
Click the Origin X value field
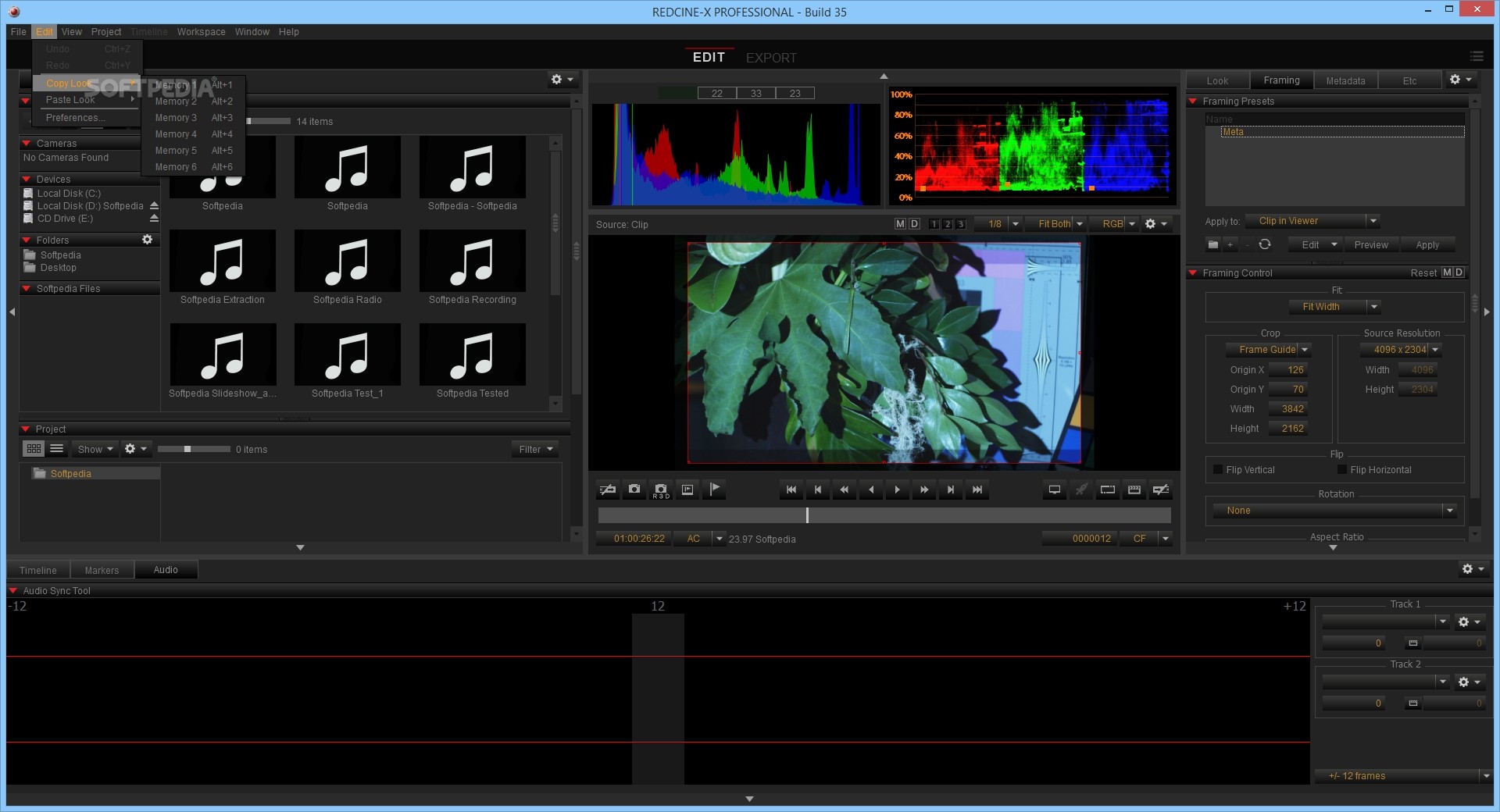(1288, 370)
